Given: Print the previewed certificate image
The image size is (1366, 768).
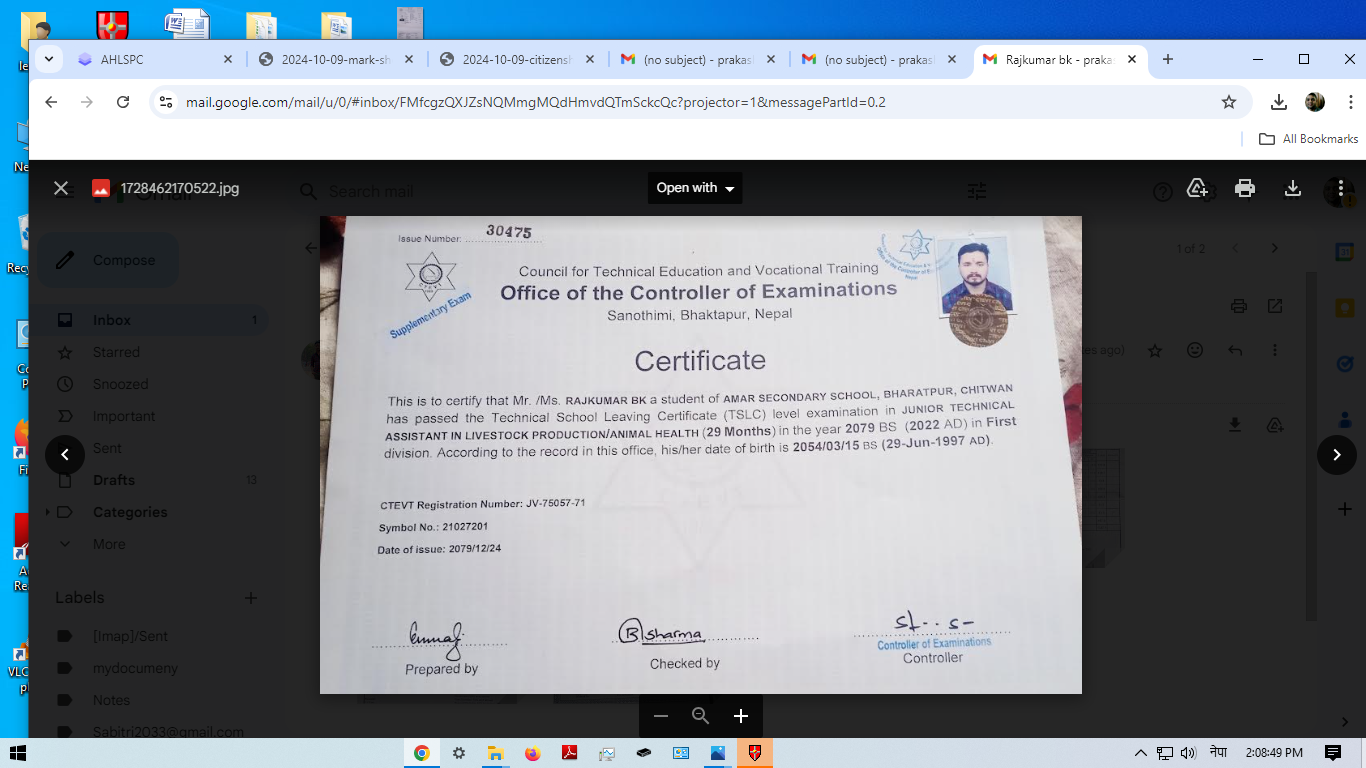Looking at the screenshot, I should coord(1245,188).
